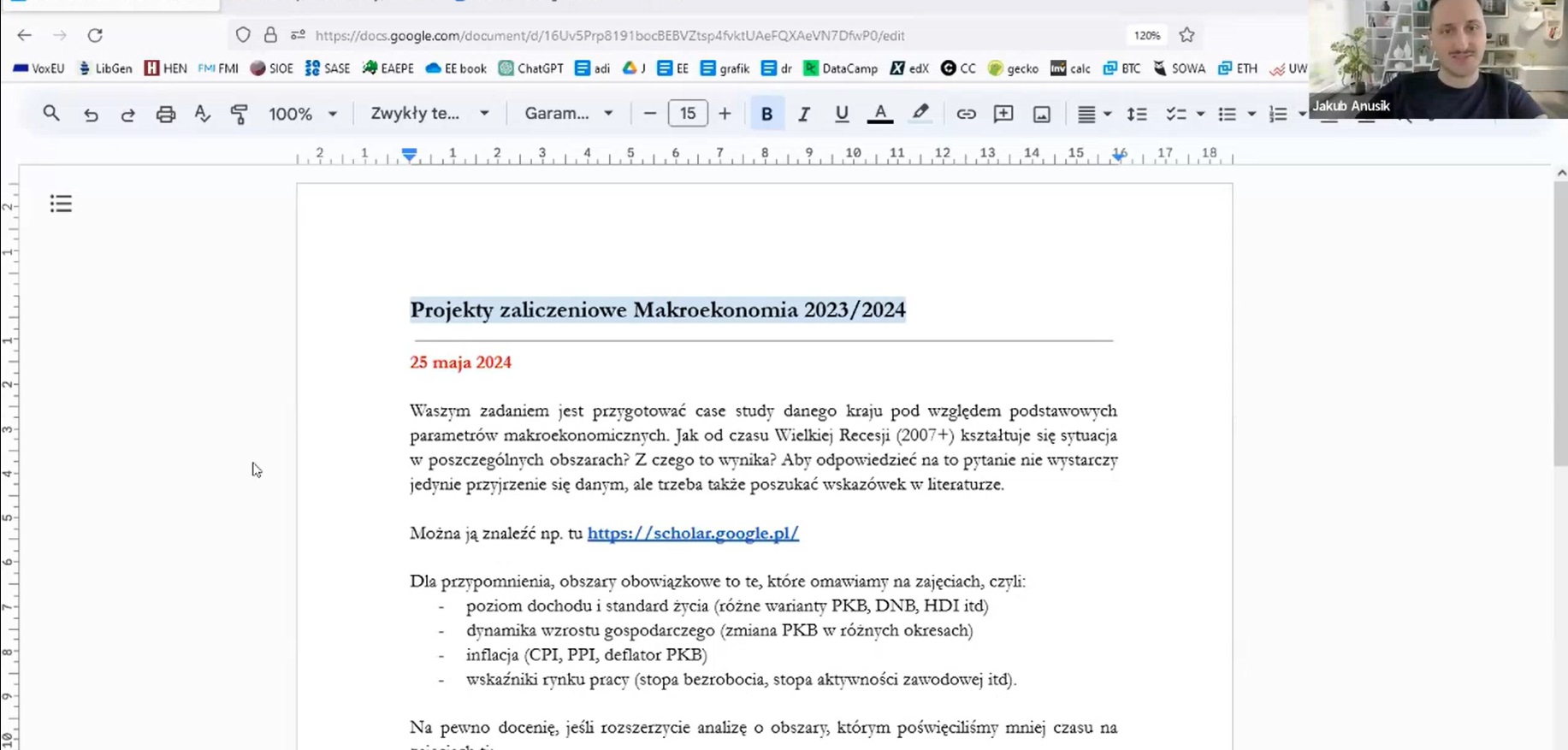Insert a link using the toolbar
This screenshot has width=1568, height=750.
click(x=966, y=114)
